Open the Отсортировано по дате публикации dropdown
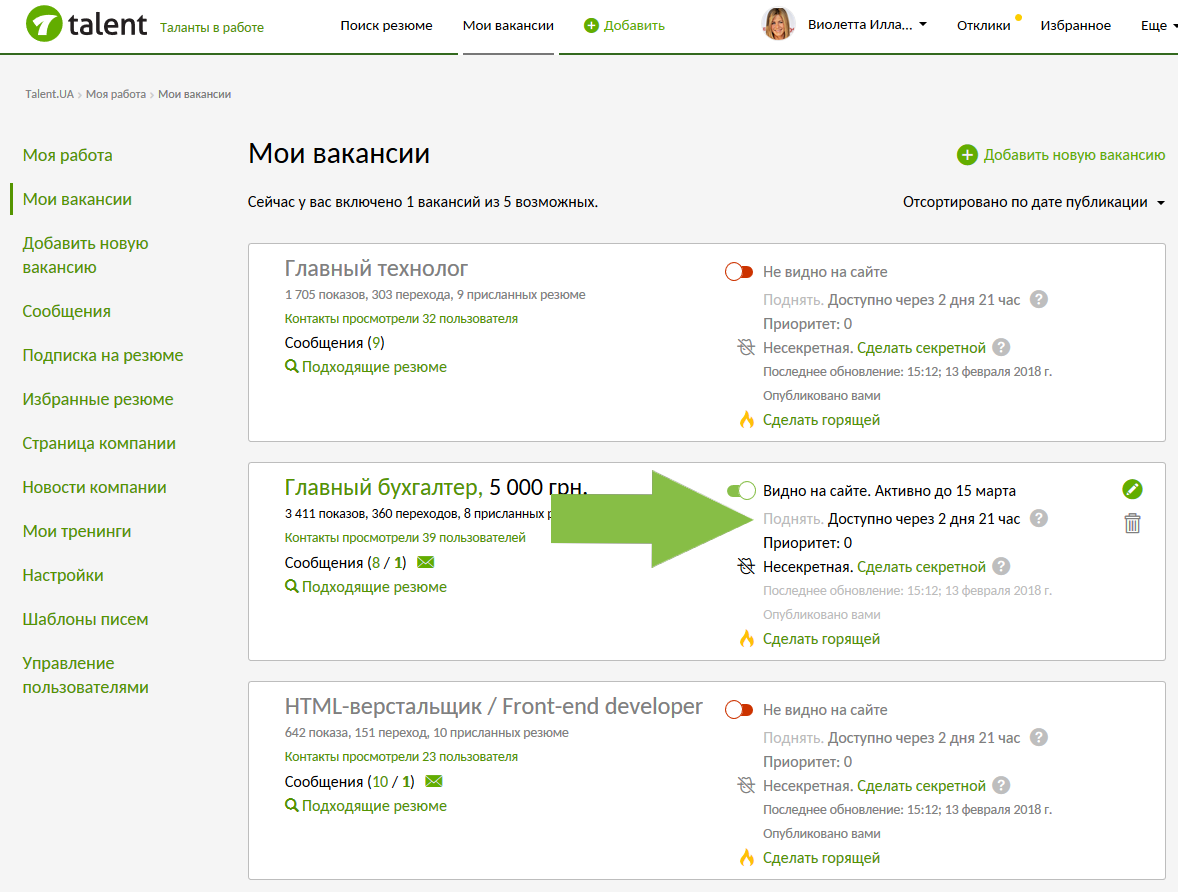 pyautogui.click(x=1033, y=202)
